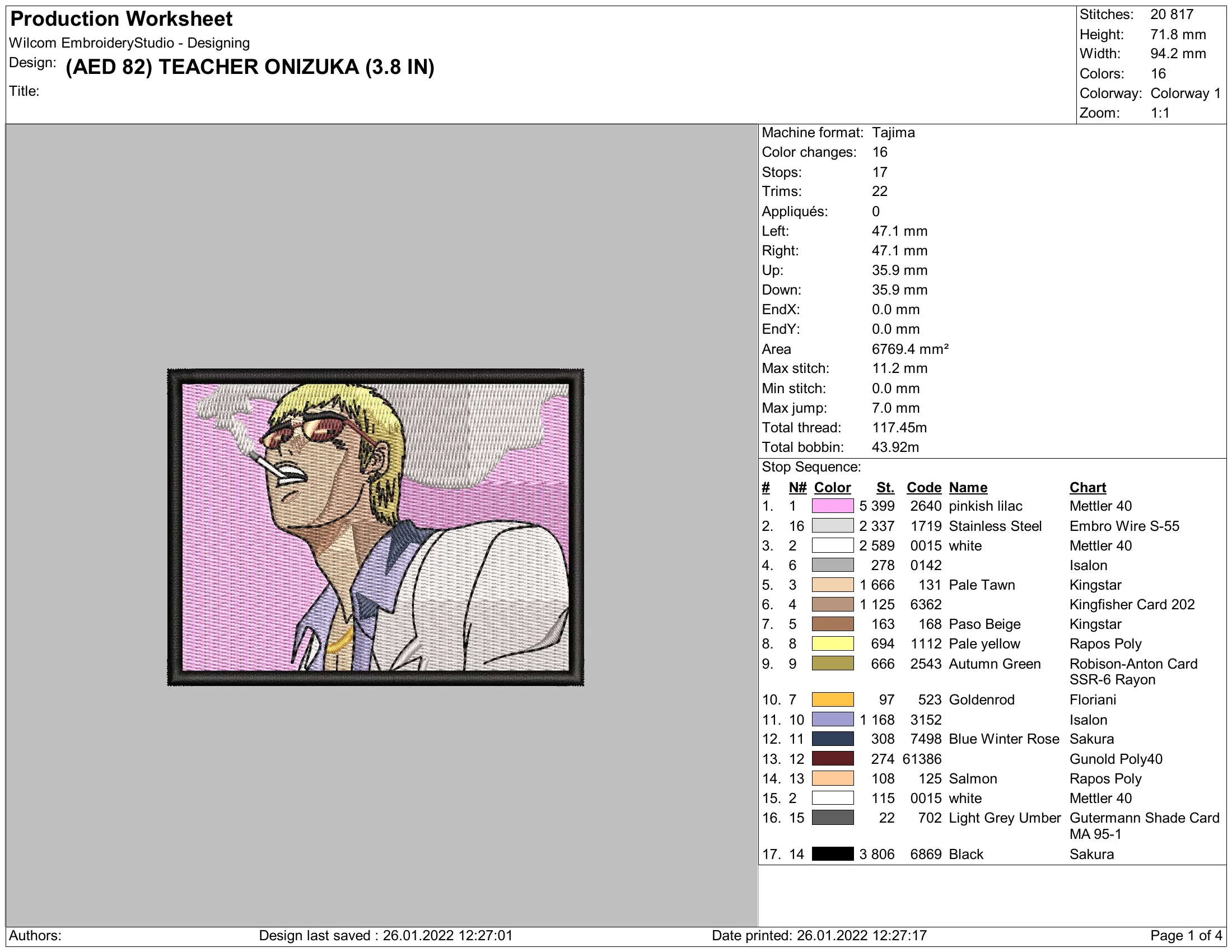Click the Stop Sequence label
Viewport: 1232px width, 952px height.
(x=811, y=467)
